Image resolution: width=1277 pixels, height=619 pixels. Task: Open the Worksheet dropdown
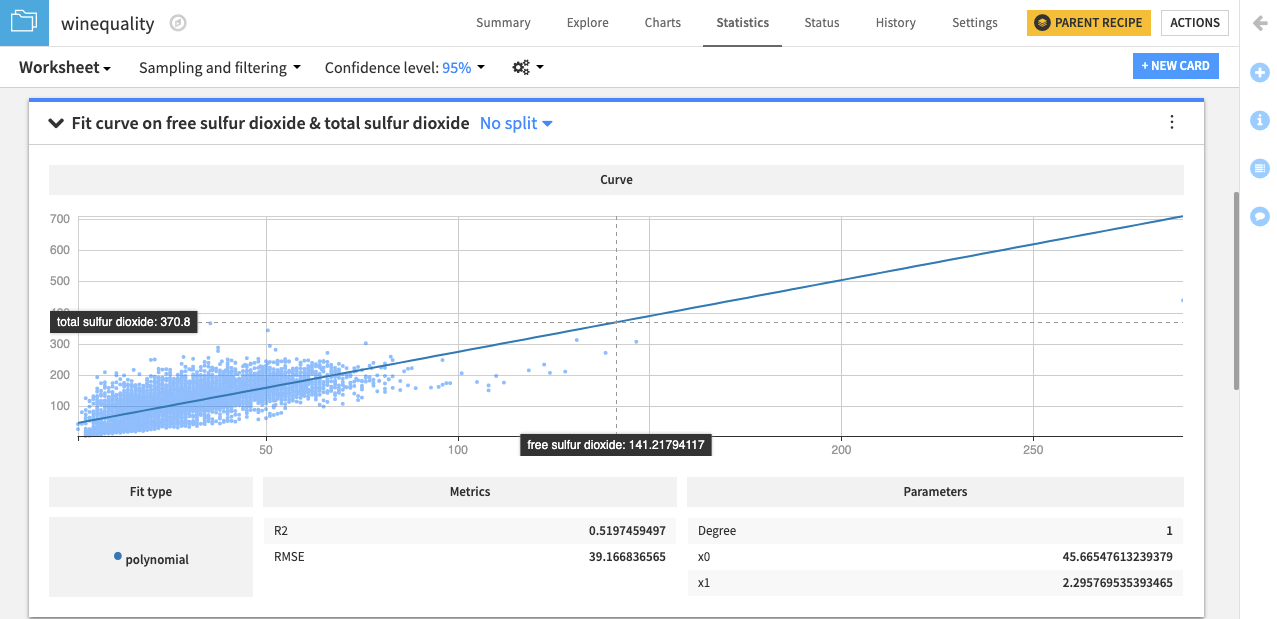click(x=63, y=67)
